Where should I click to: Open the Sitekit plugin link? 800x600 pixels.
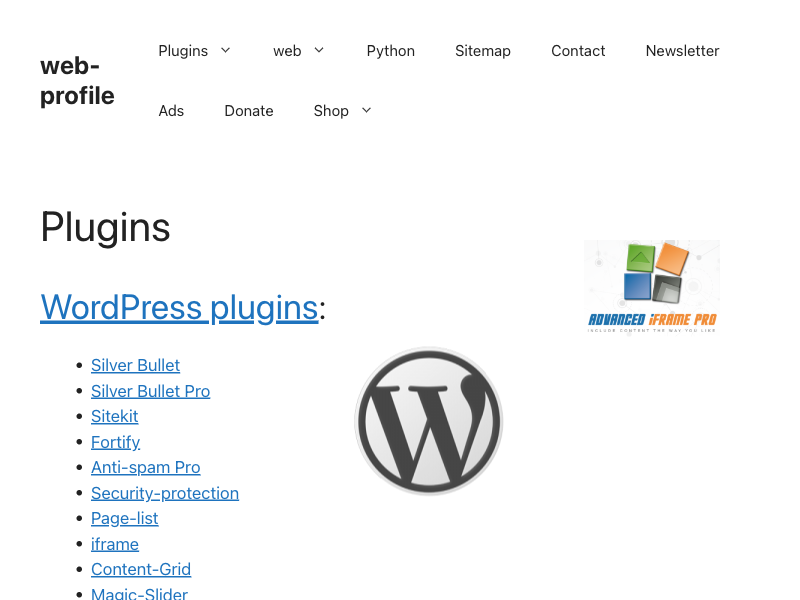pyautogui.click(x=114, y=416)
